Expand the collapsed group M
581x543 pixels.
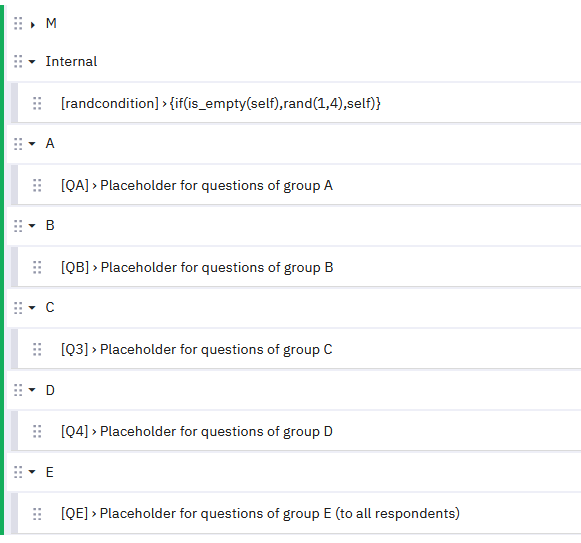33,25
